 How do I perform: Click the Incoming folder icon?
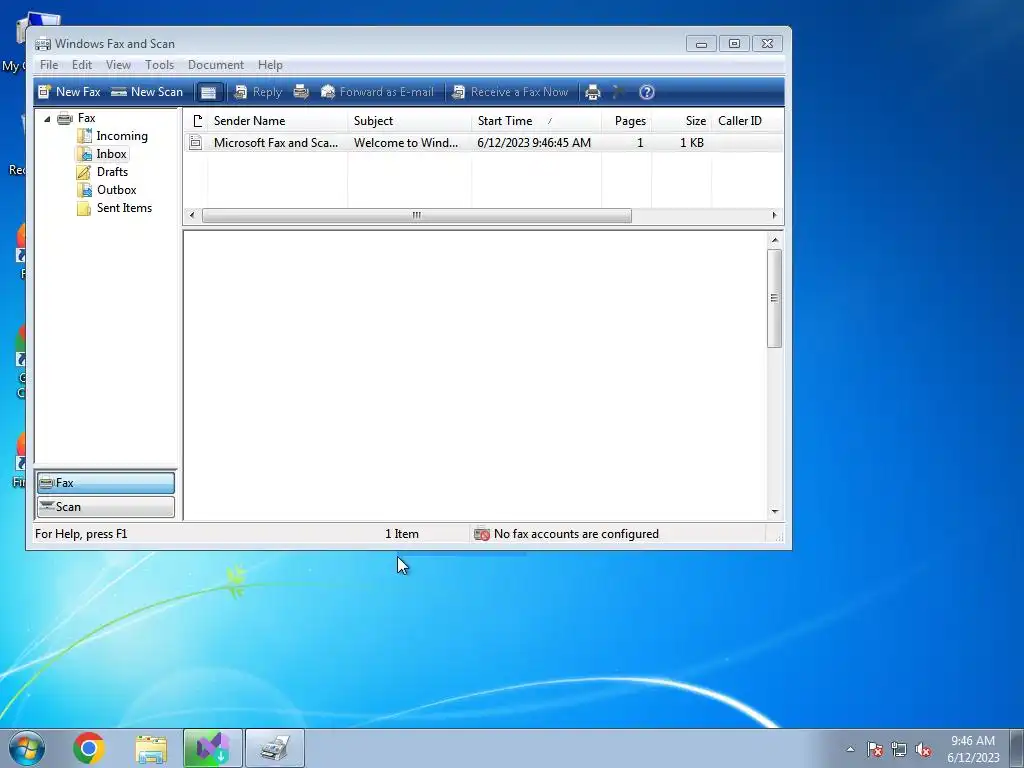(84, 136)
